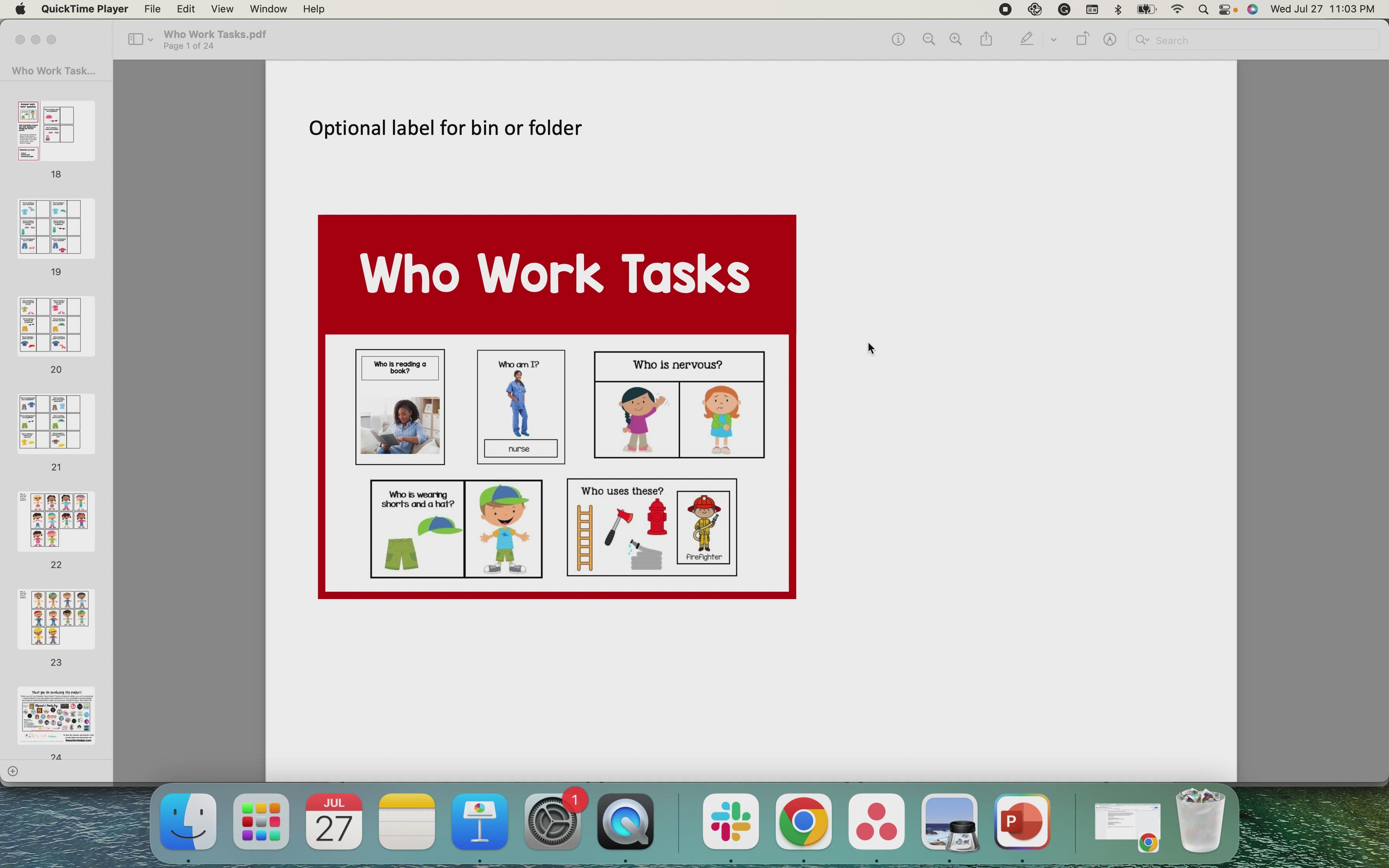Open the document Inspector info icon
Image resolution: width=1389 pixels, height=868 pixels.
pos(898,39)
